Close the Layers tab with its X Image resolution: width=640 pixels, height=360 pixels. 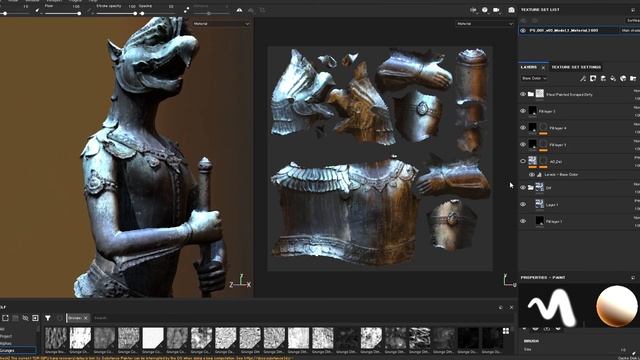click(x=543, y=67)
